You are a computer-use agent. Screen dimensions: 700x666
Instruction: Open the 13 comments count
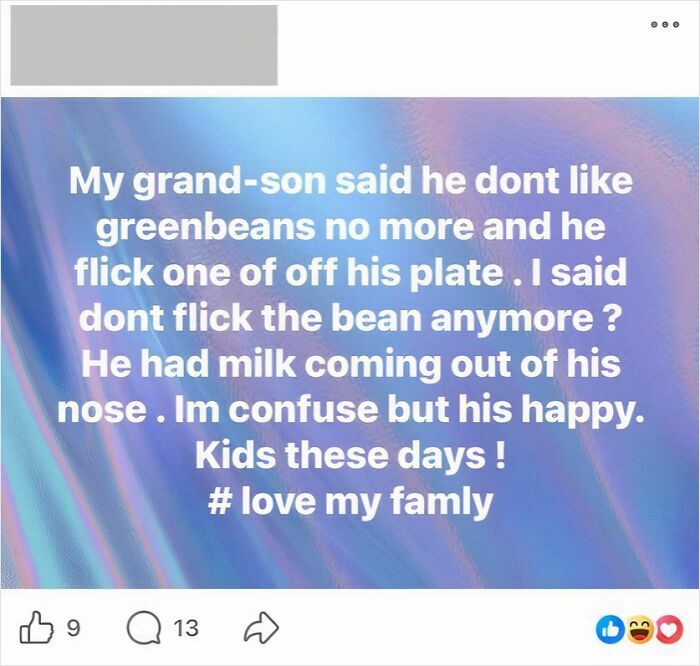point(185,628)
